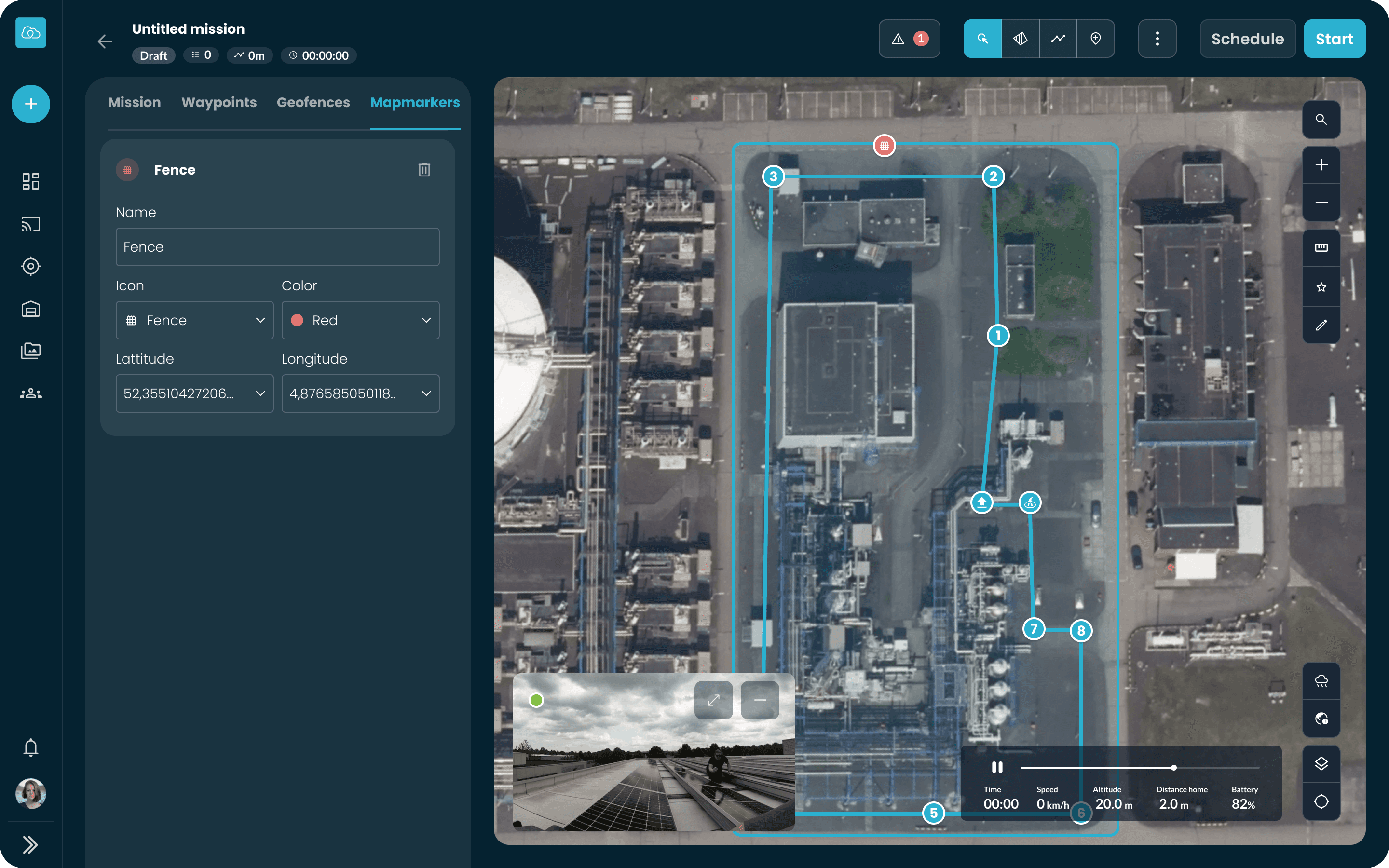This screenshot has height=868, width=1389.
Task: Open the measurement ruler tool
Action: point(1321,248)
